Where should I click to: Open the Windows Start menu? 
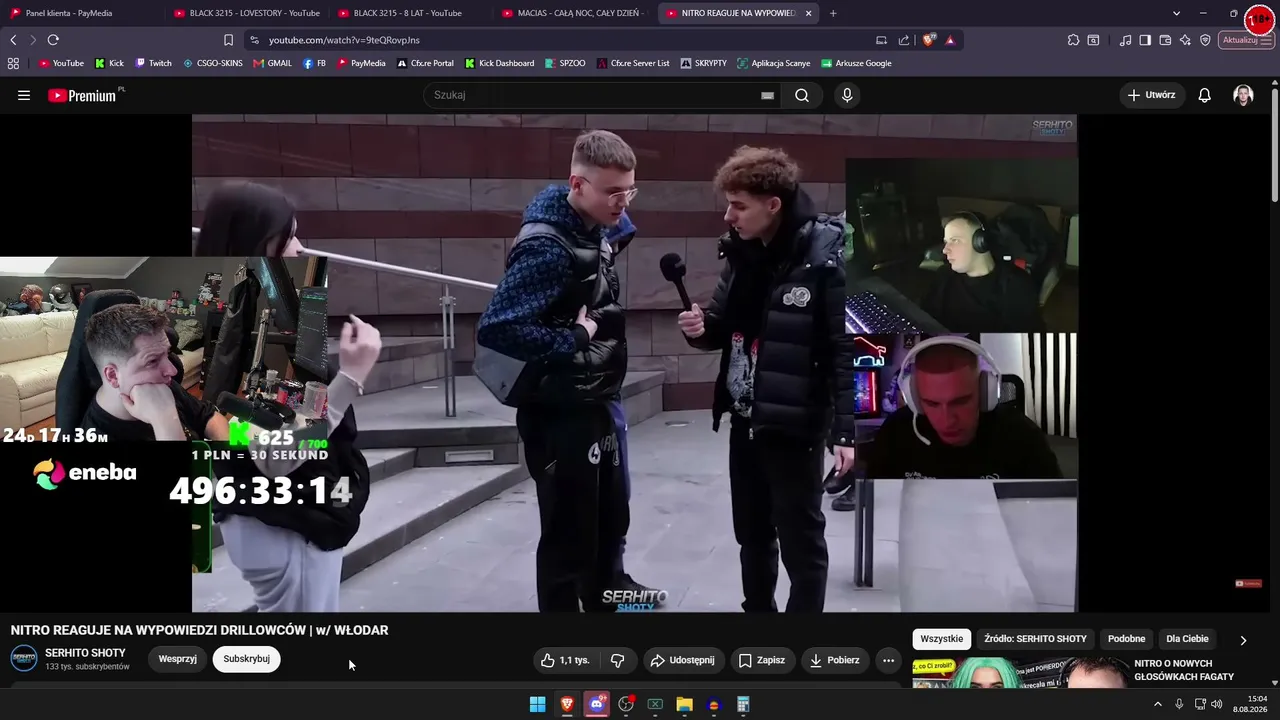[537, 705]
